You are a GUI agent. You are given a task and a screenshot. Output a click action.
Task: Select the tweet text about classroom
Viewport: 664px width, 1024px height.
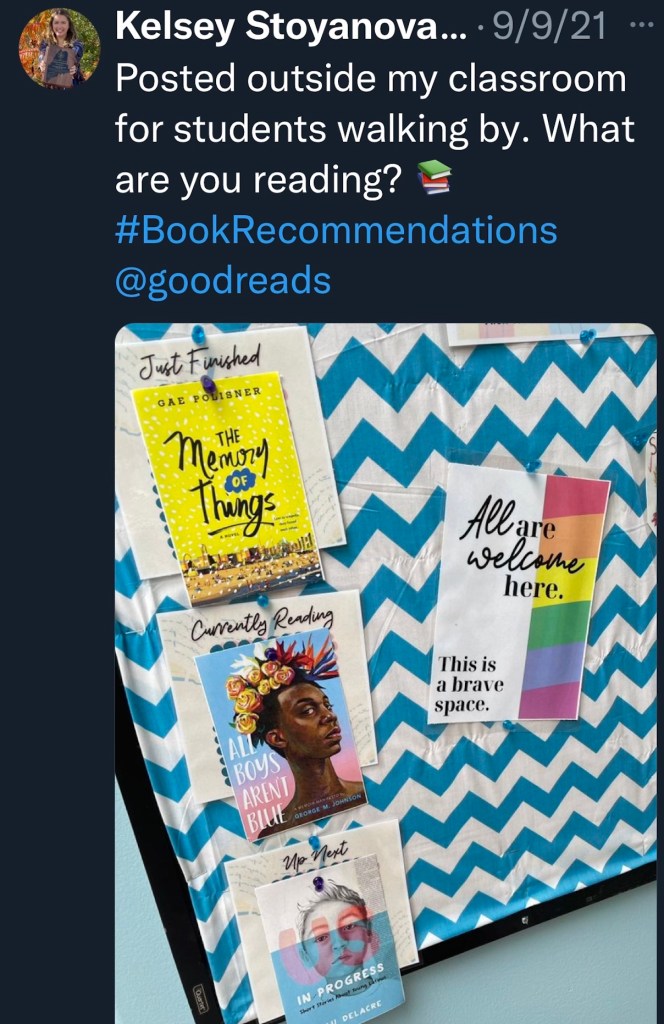[375, 129]
